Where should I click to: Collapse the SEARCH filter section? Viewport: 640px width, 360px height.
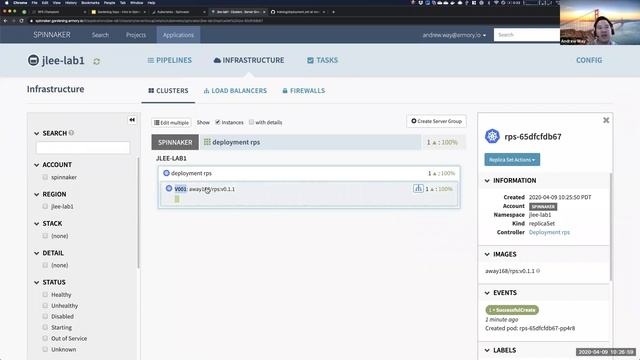click(37, 133)
